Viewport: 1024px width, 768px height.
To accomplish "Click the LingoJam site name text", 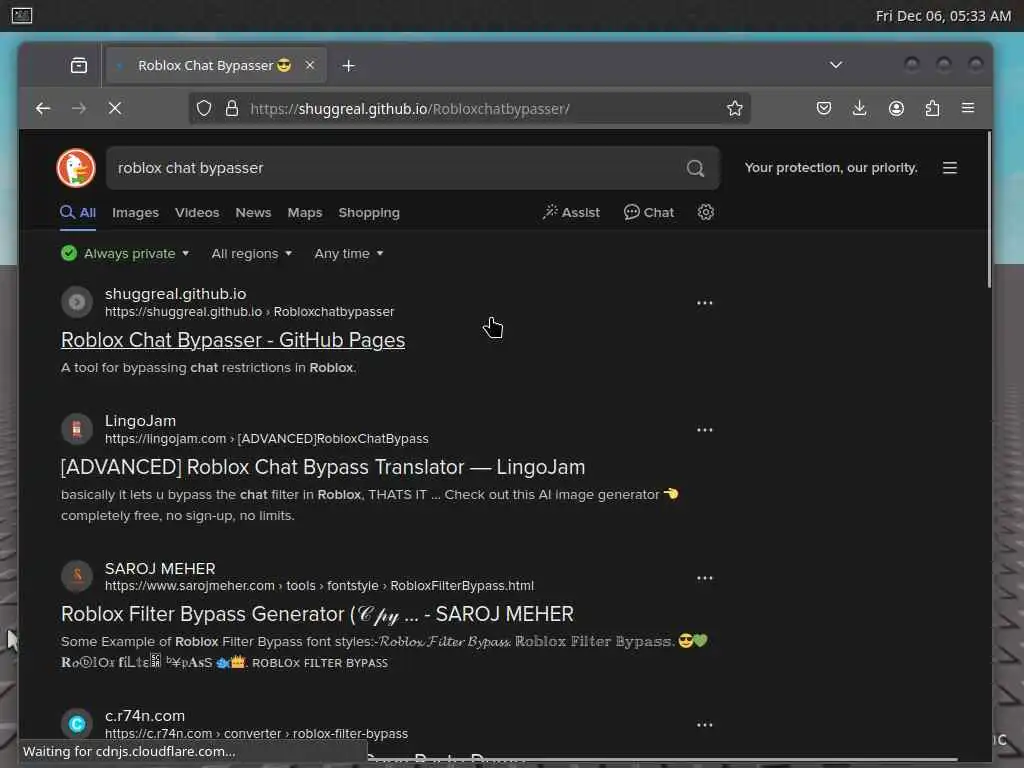I will (140, 421).
